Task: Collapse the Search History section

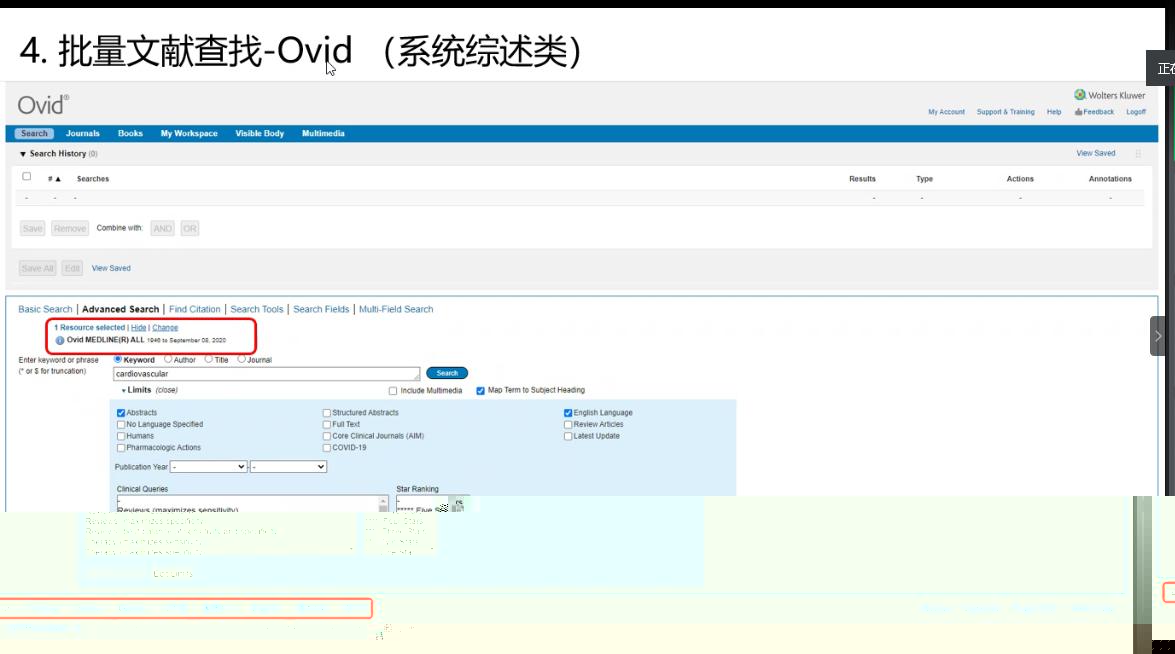Action: (22, 154)
